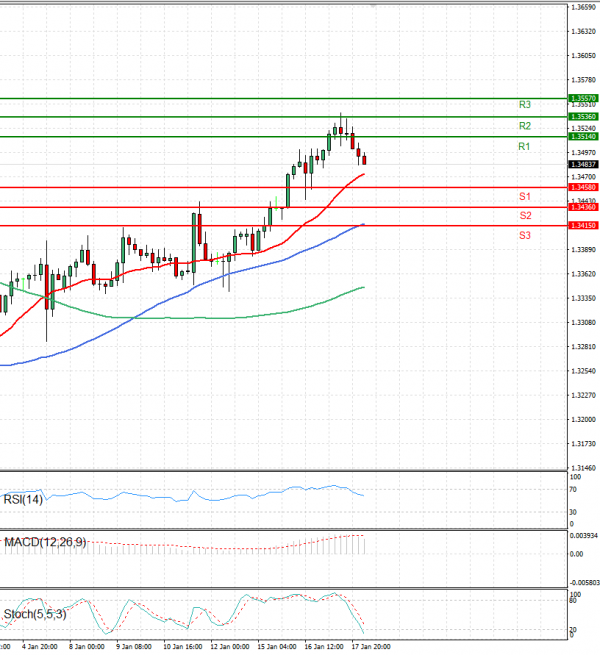Click the 10 Jan 16:00 time label
The height and width of the screenshot is (655, 600).
click(x=183, y=647)
